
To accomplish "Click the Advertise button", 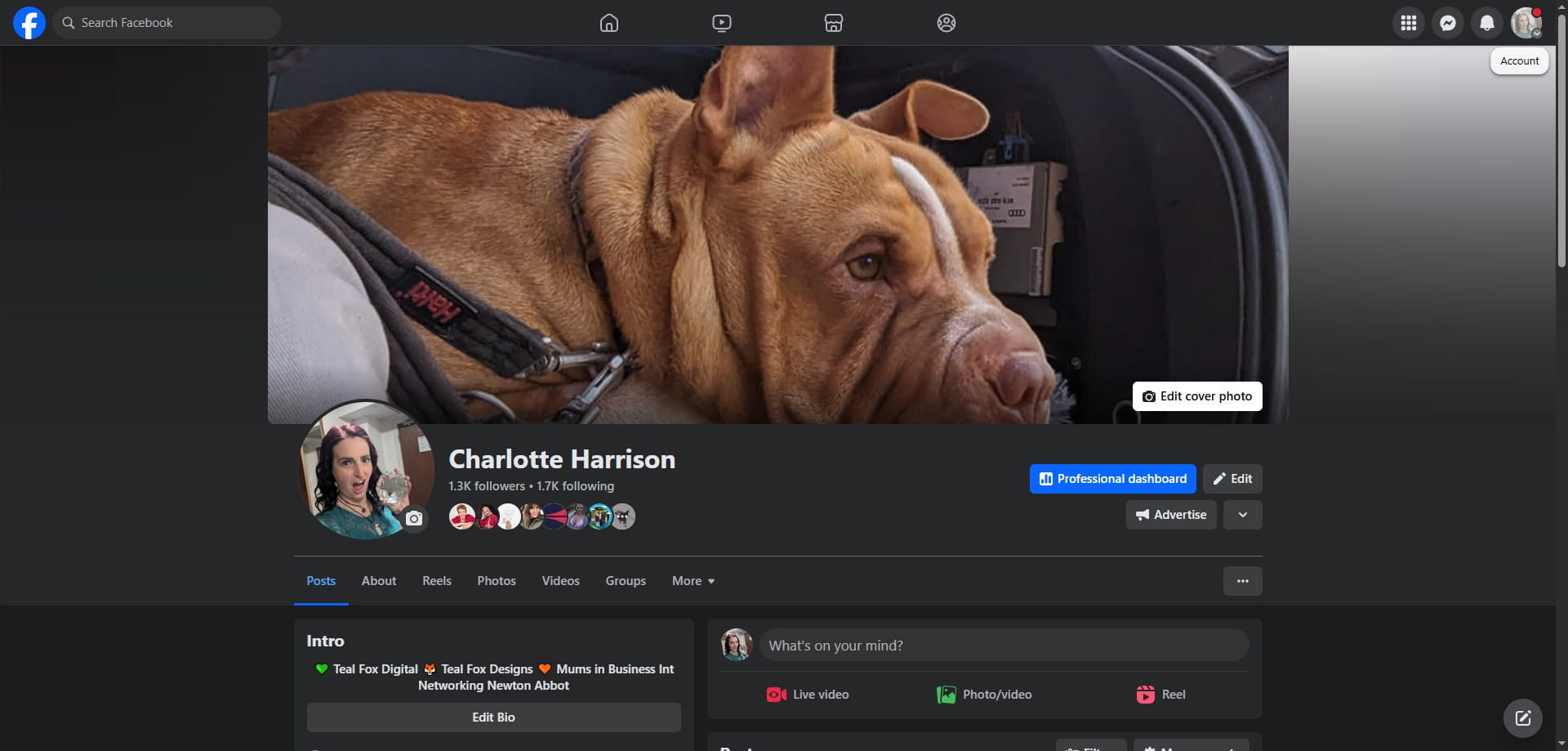I will pyautogui.click(x=1171, y=515).
